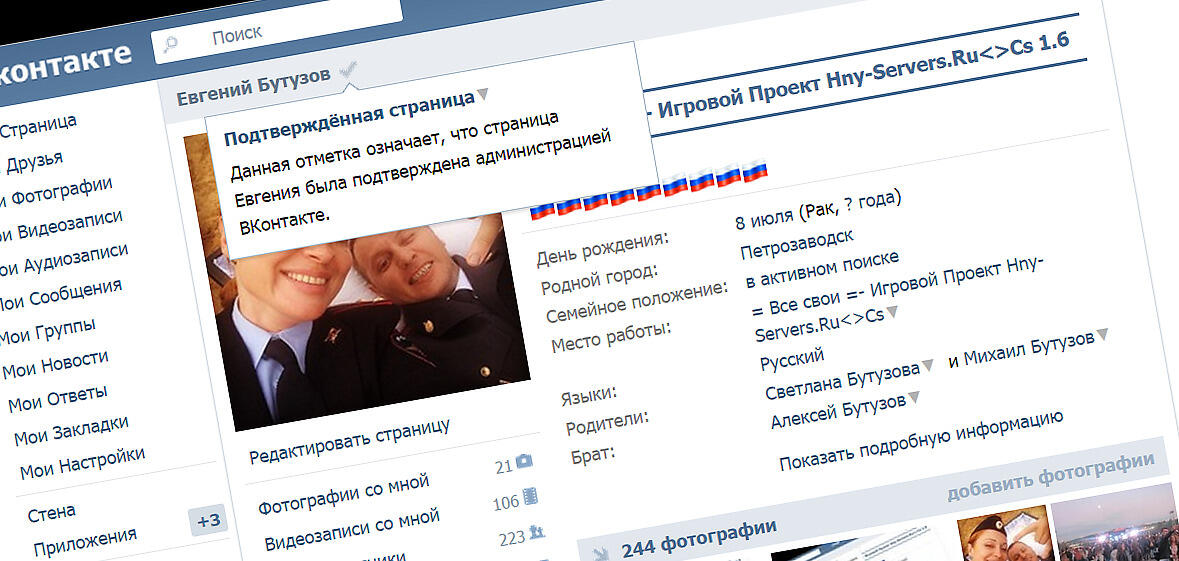Viewport: 1179px width, 561px height.
Task: Click the film icon next to 106
Action: tap(530, 496)
